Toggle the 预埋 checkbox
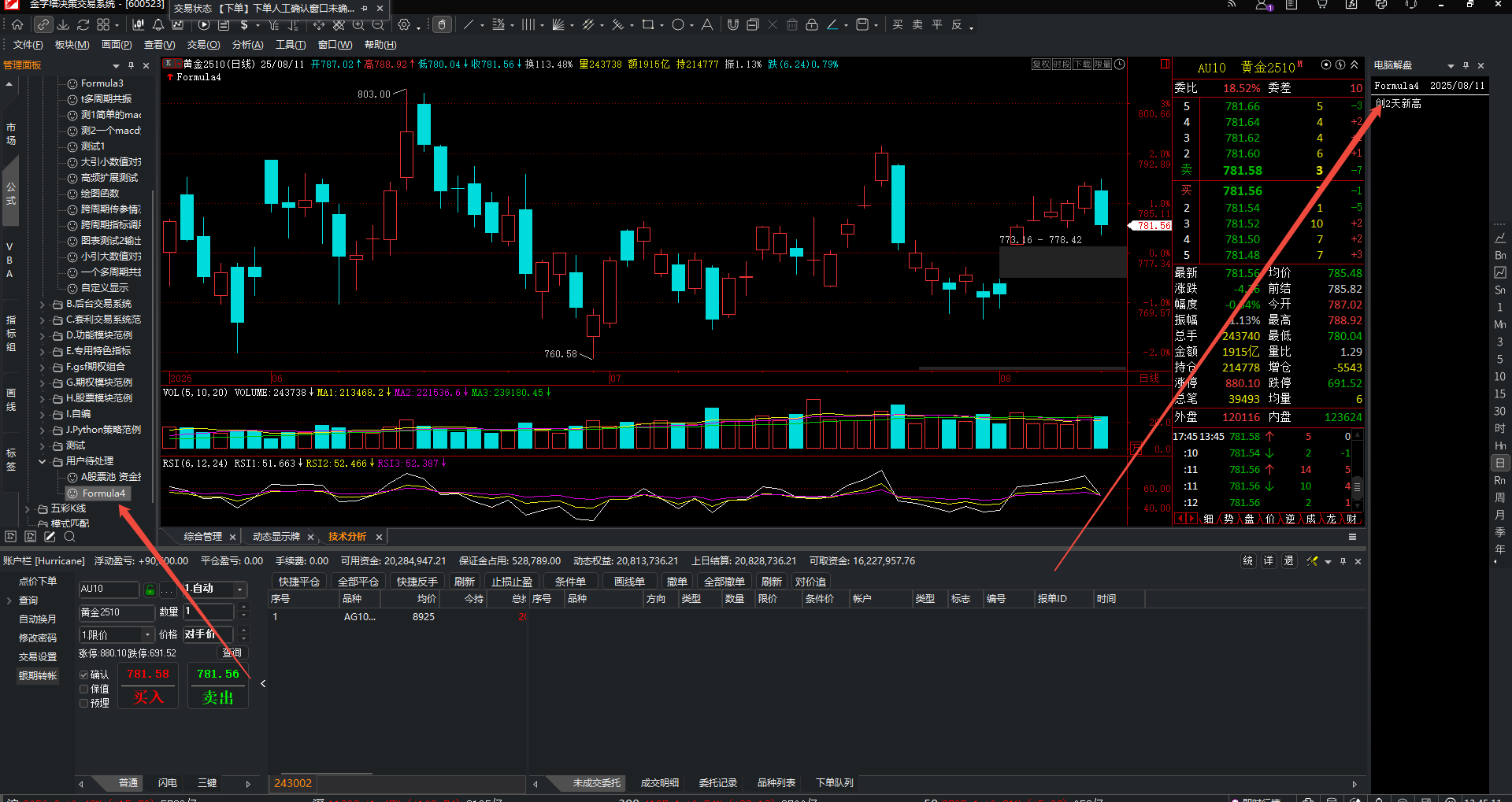This screenshot has height=802, width=1512. click(83, 703)
